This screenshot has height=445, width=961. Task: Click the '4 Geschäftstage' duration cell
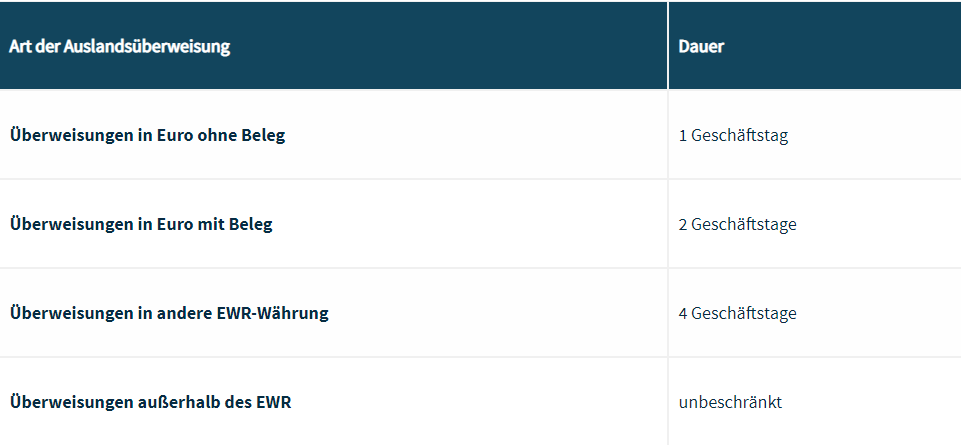click(x=737, y=313)
